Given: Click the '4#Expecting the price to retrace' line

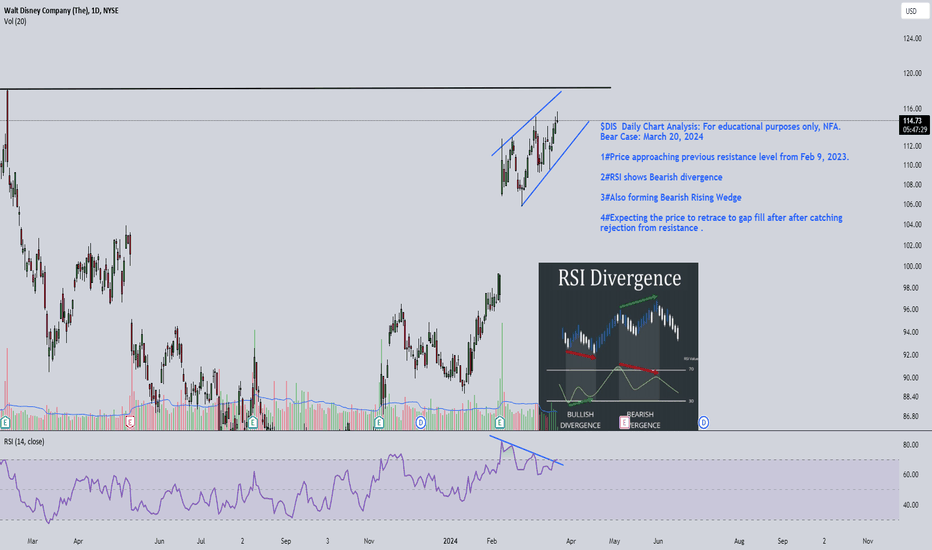Looking at the screenshot, I should pyautogui.click(x=721, y=222).
